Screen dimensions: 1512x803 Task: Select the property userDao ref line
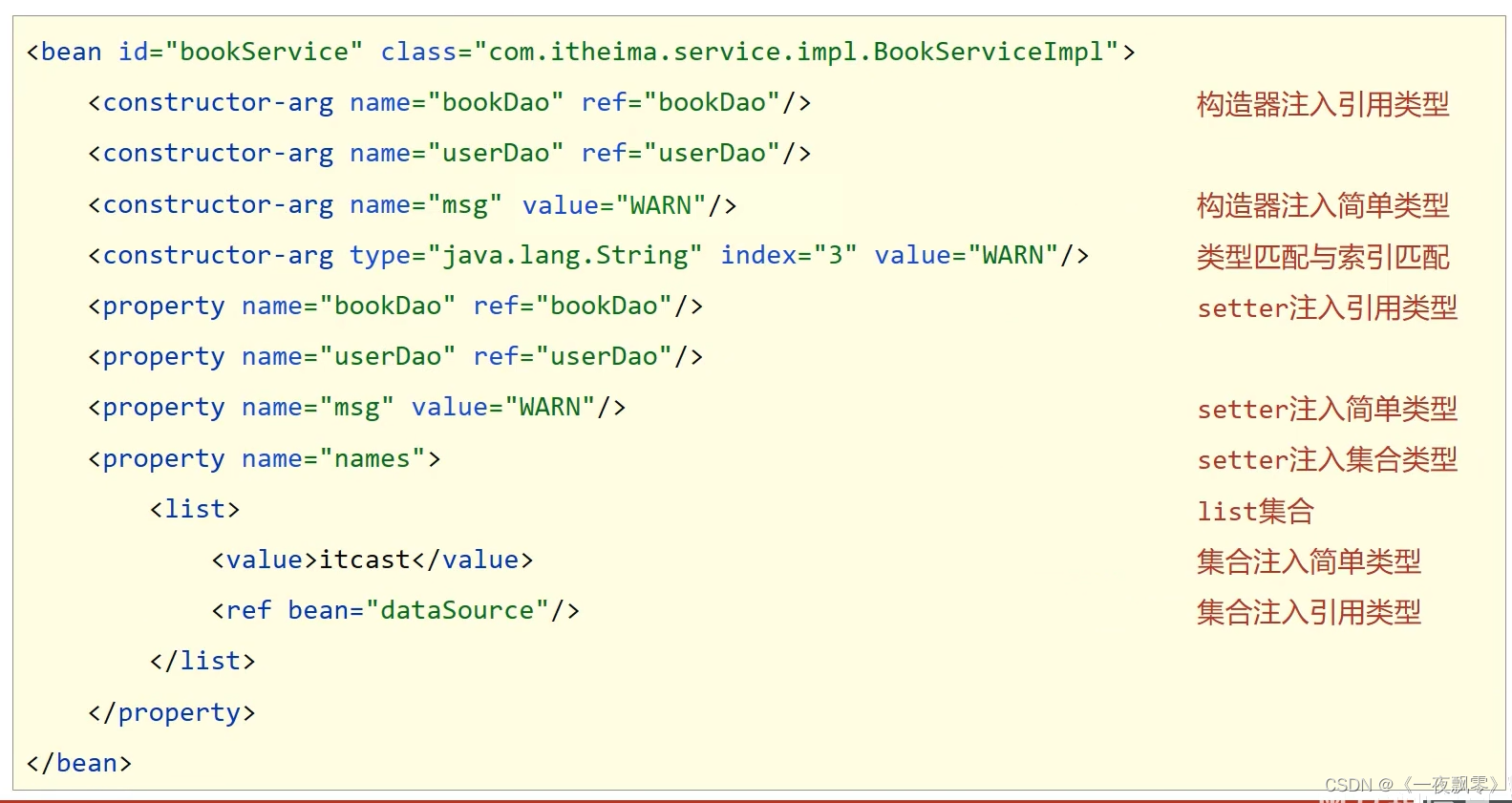[395, 356]
